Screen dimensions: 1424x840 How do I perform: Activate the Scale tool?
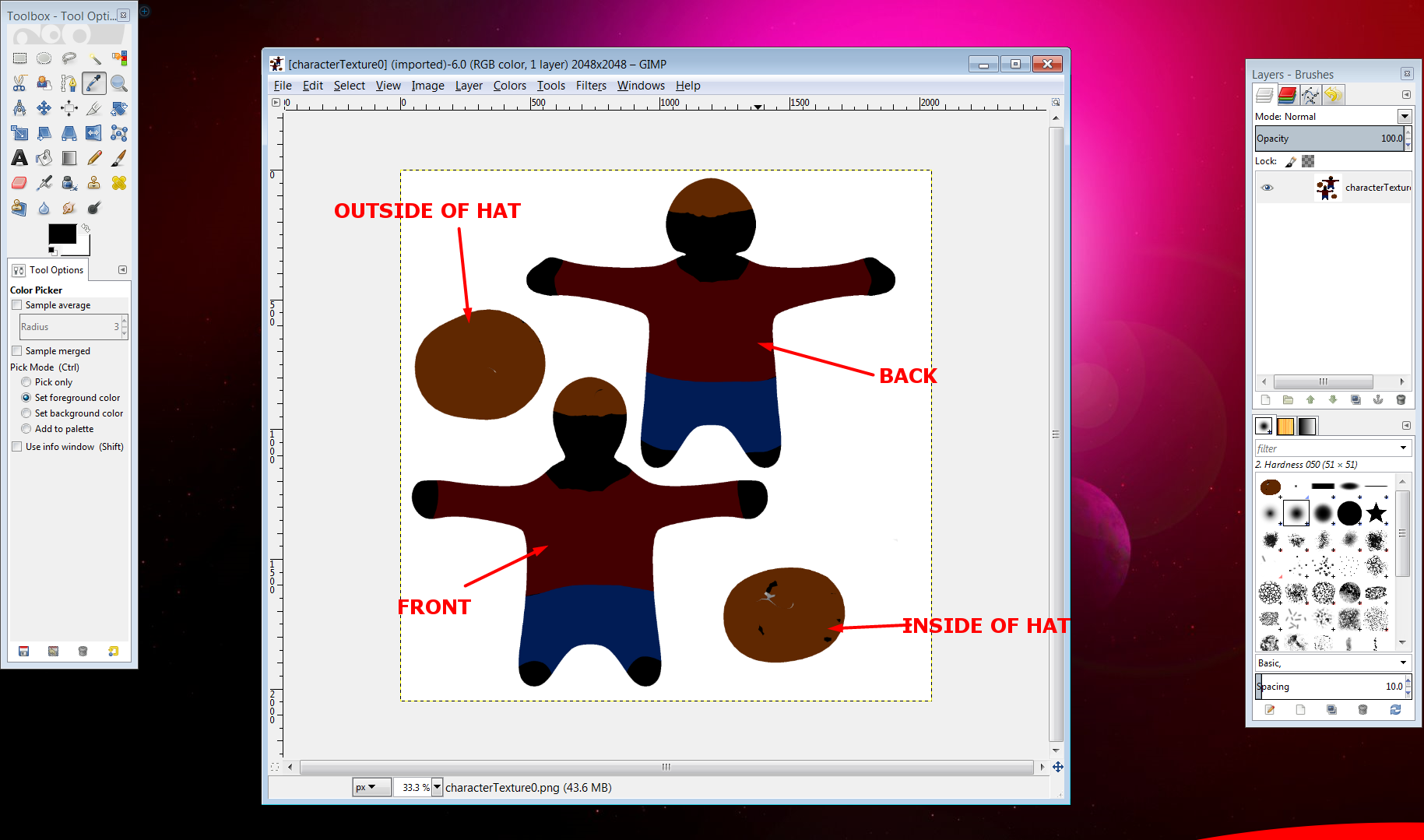coord(19,133)
